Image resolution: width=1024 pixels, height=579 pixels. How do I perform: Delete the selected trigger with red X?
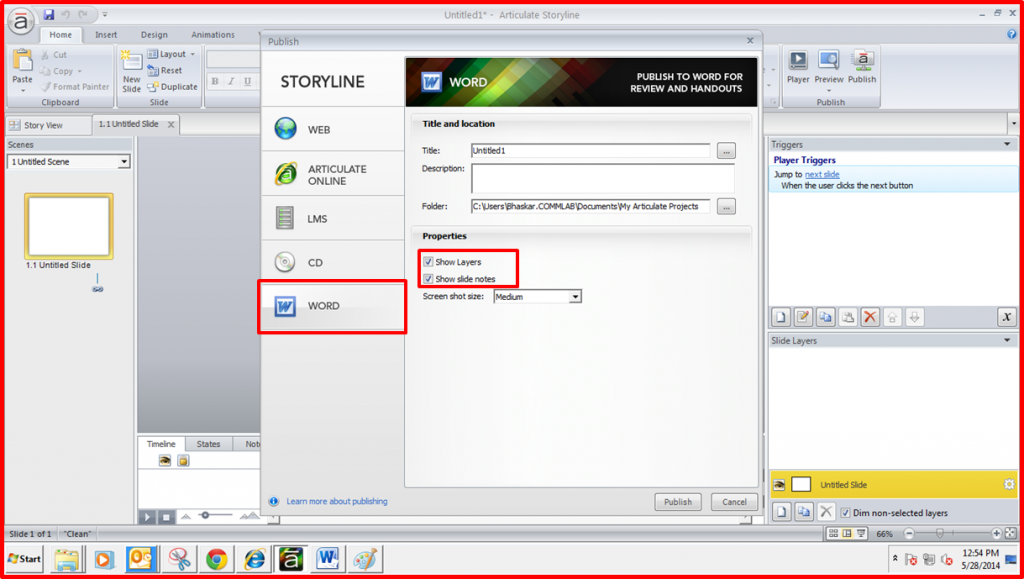pyautogui.click(x=870, y=317)
